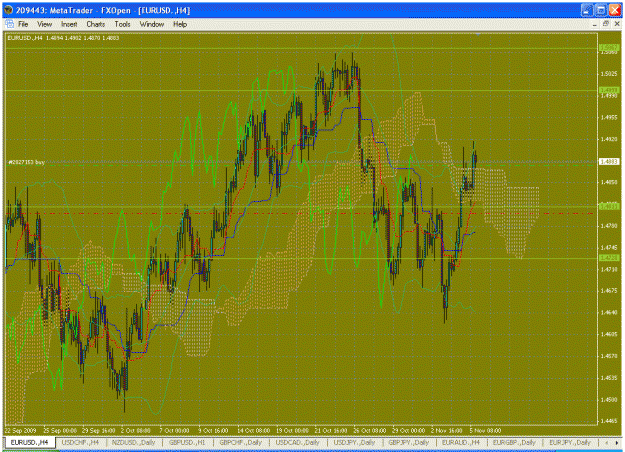Click the 19 Oct 00:00 time label

point(292,430)
